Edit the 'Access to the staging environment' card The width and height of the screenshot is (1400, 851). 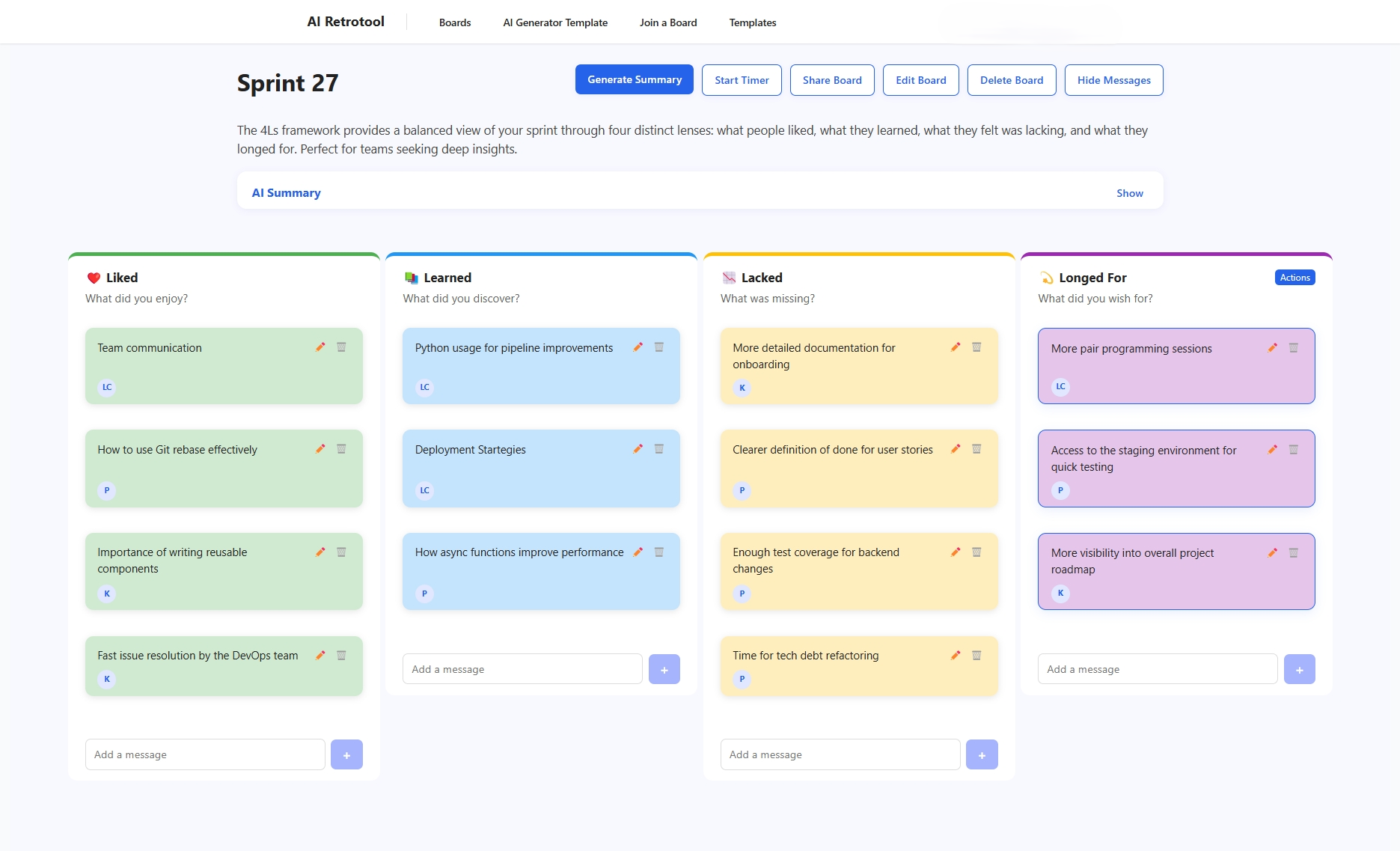tap(1272, 449)
